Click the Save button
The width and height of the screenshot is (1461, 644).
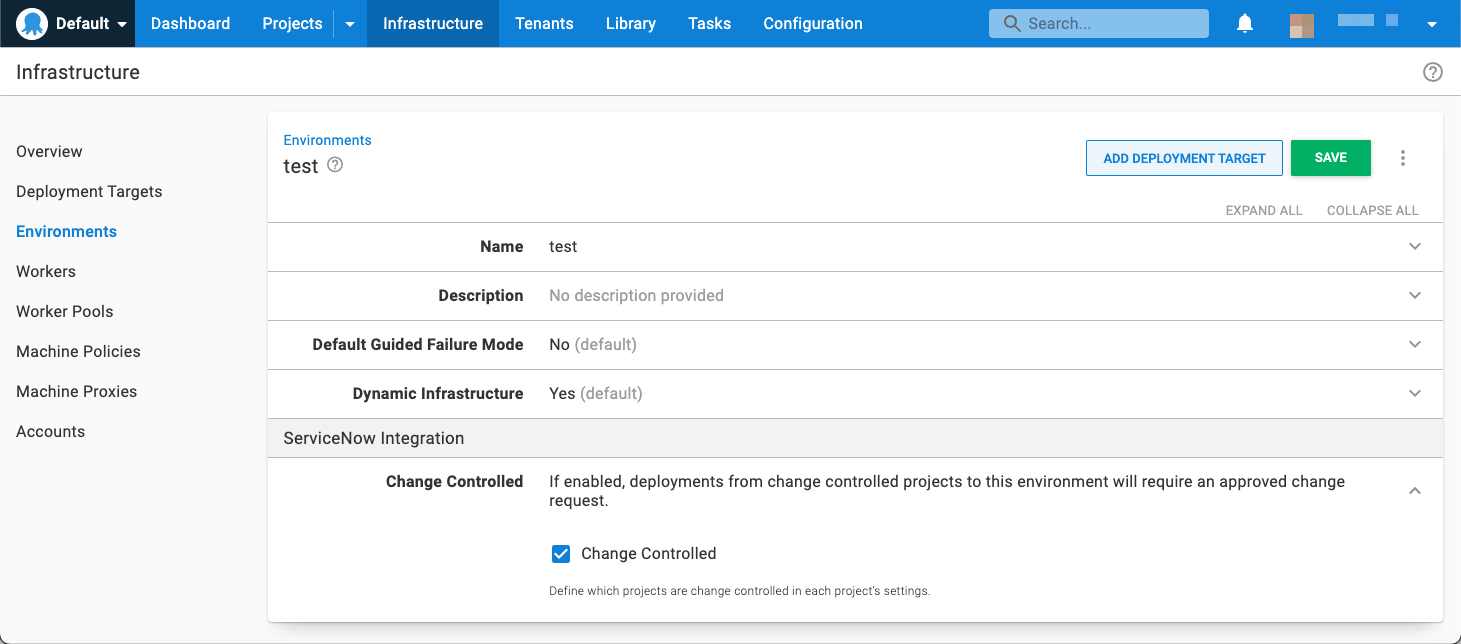(x=1330, y=157)
